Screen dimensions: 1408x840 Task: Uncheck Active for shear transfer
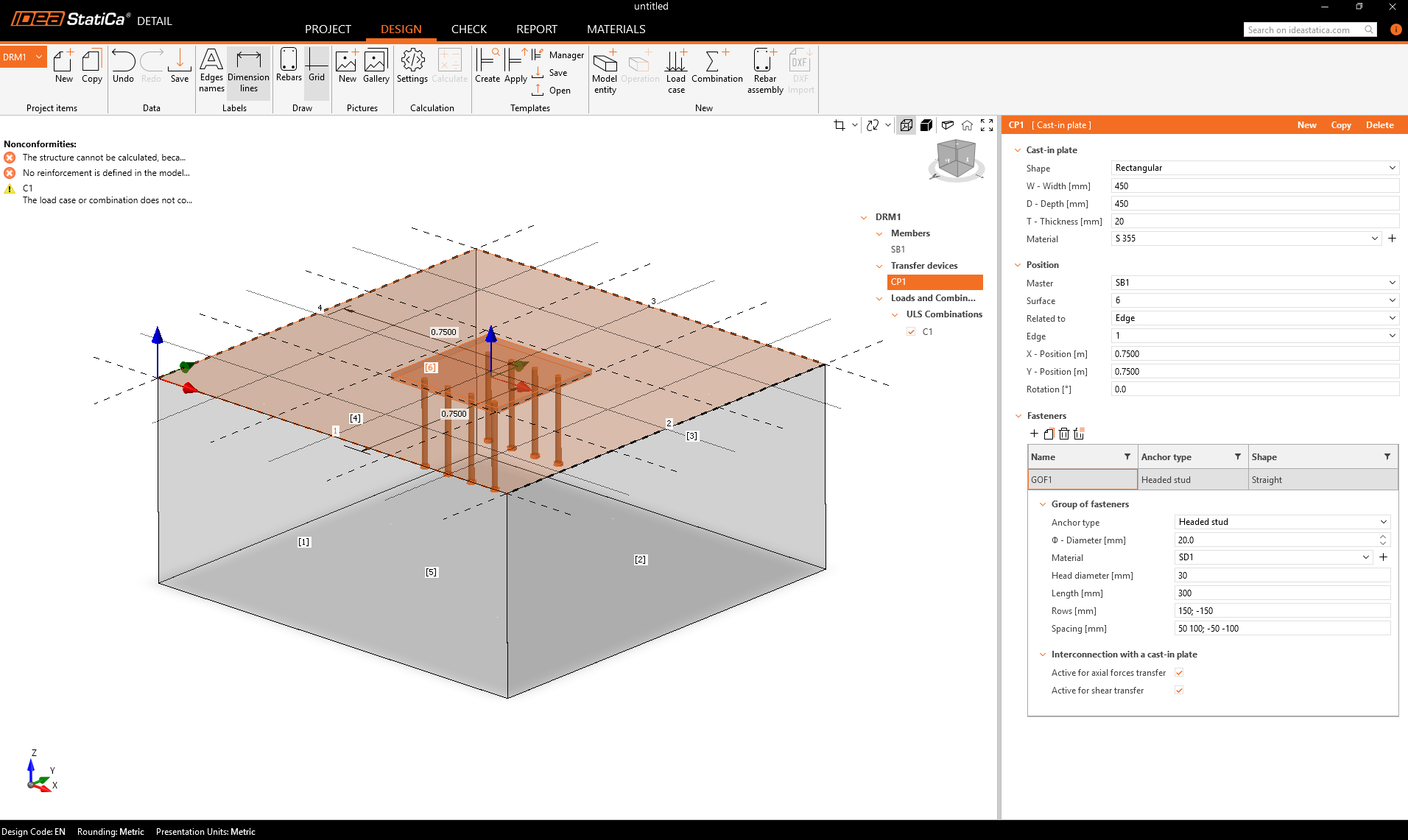1179,691
